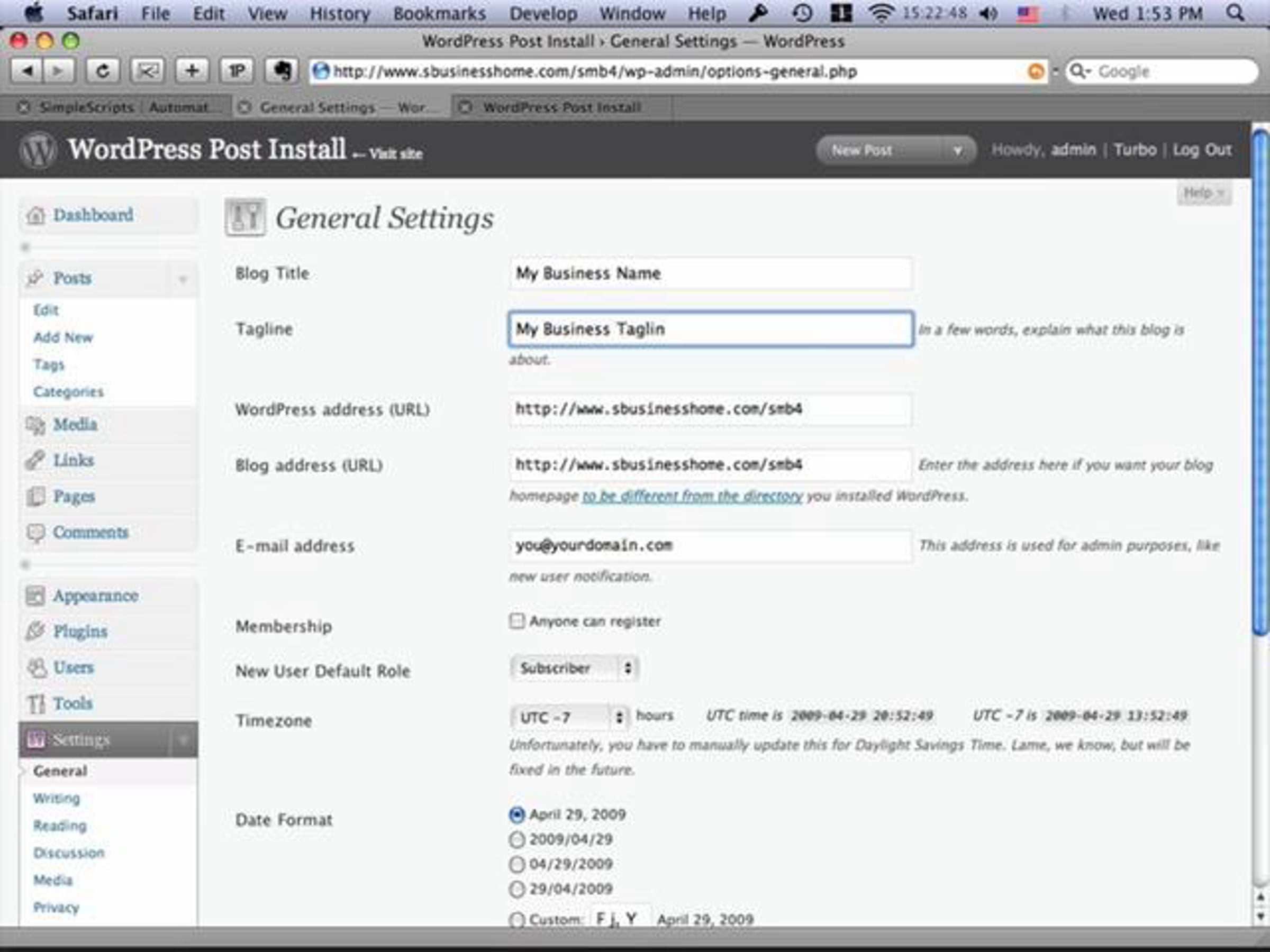Click the Visit site link
This screenshot has height=952, width=1270.
point(395,154)
